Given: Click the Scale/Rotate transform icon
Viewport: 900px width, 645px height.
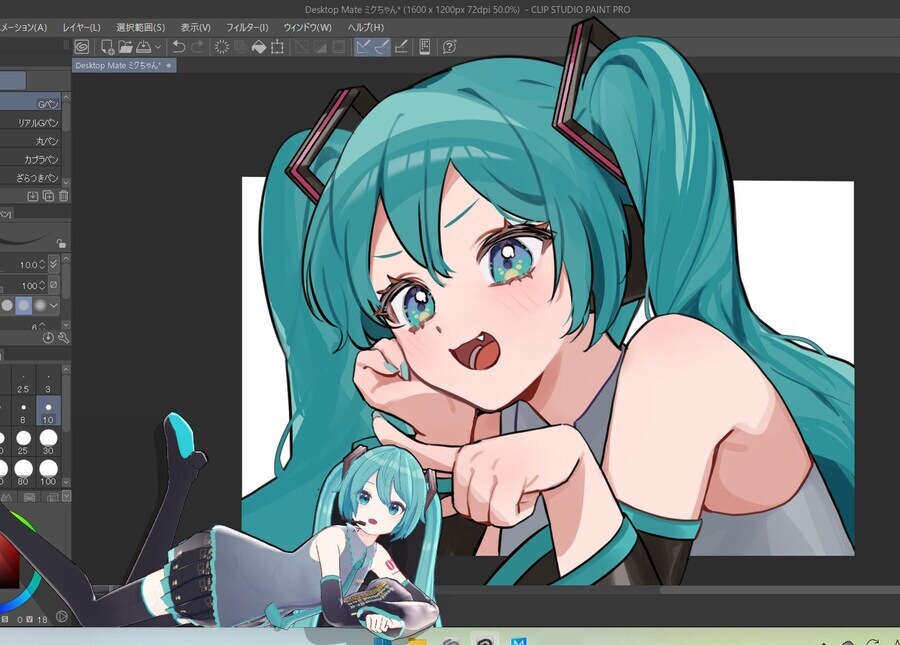Looking at the screenshot, I should [x=277, y=46].
